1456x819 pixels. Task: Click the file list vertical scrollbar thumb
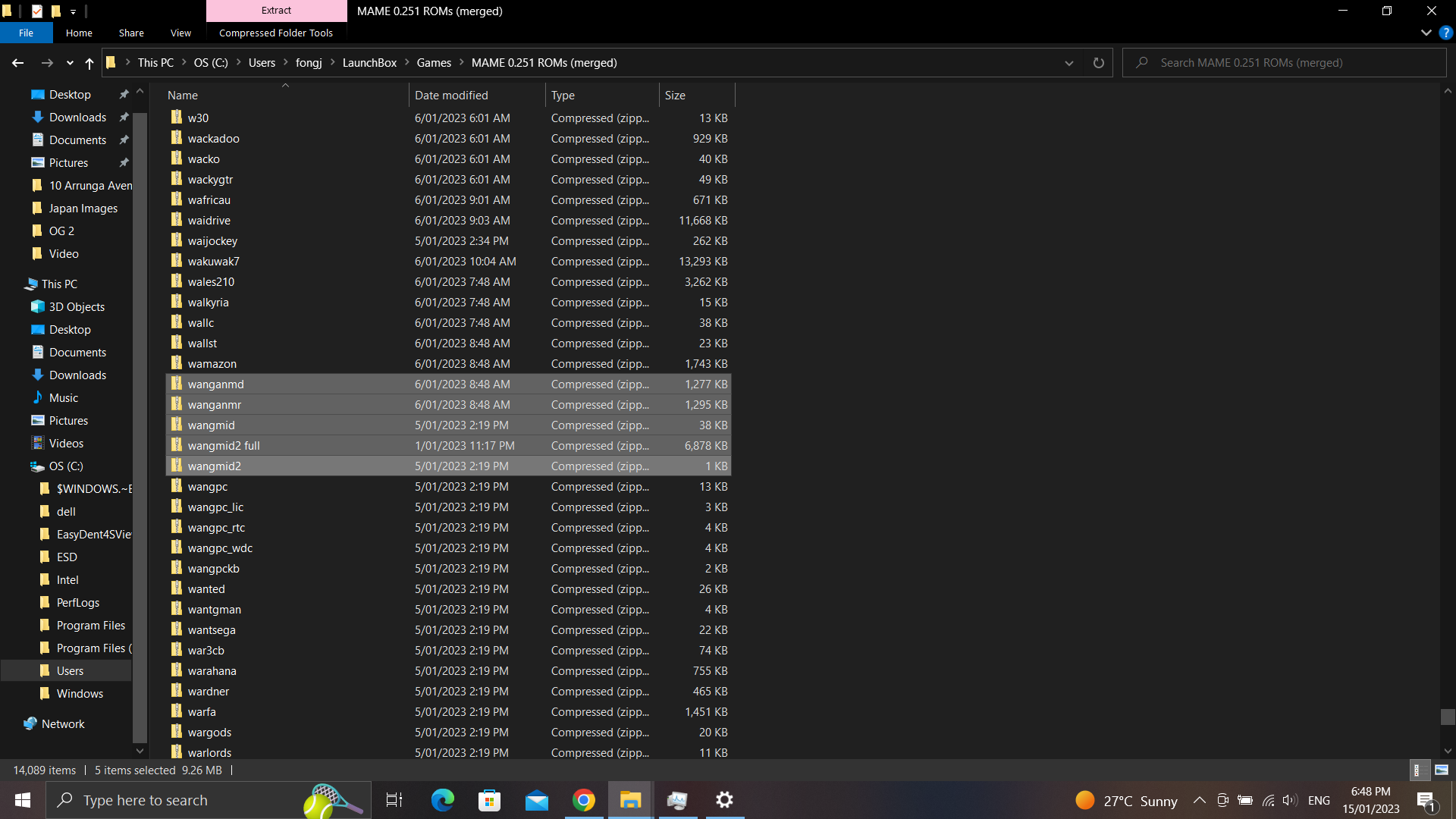pyautogui.click(x=1448, y=717)
